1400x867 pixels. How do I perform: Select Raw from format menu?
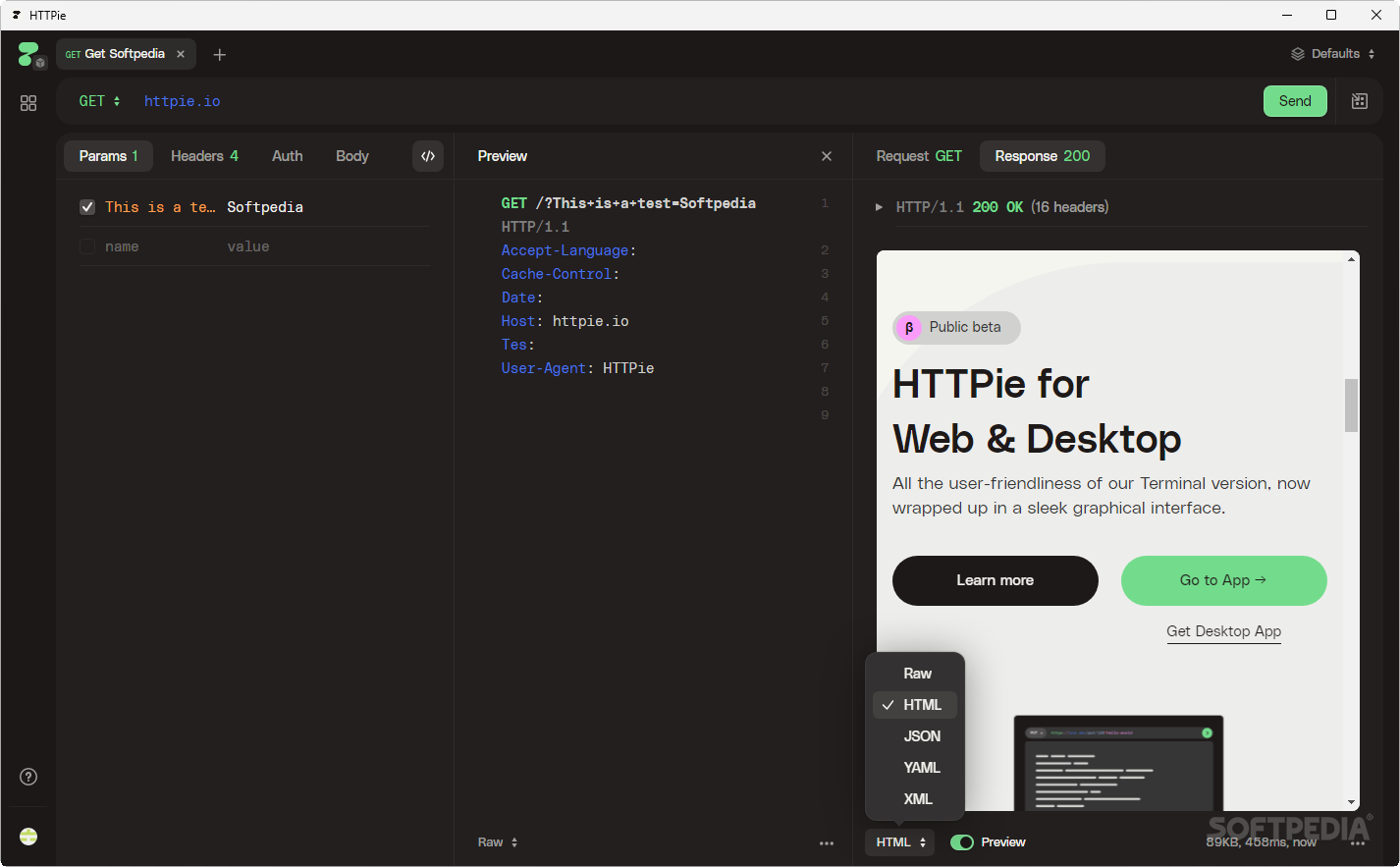click(x=915, y=674)
